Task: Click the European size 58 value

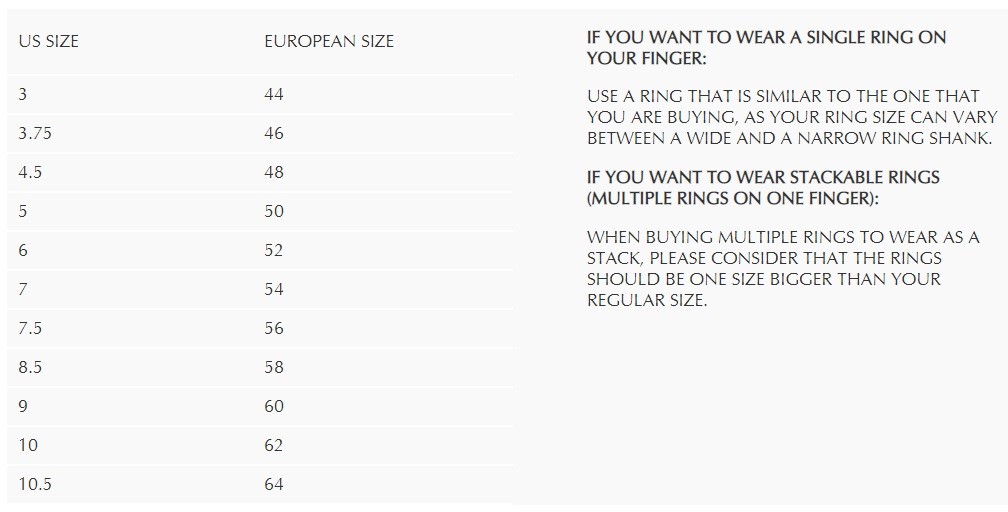Action: pos(274,367)
